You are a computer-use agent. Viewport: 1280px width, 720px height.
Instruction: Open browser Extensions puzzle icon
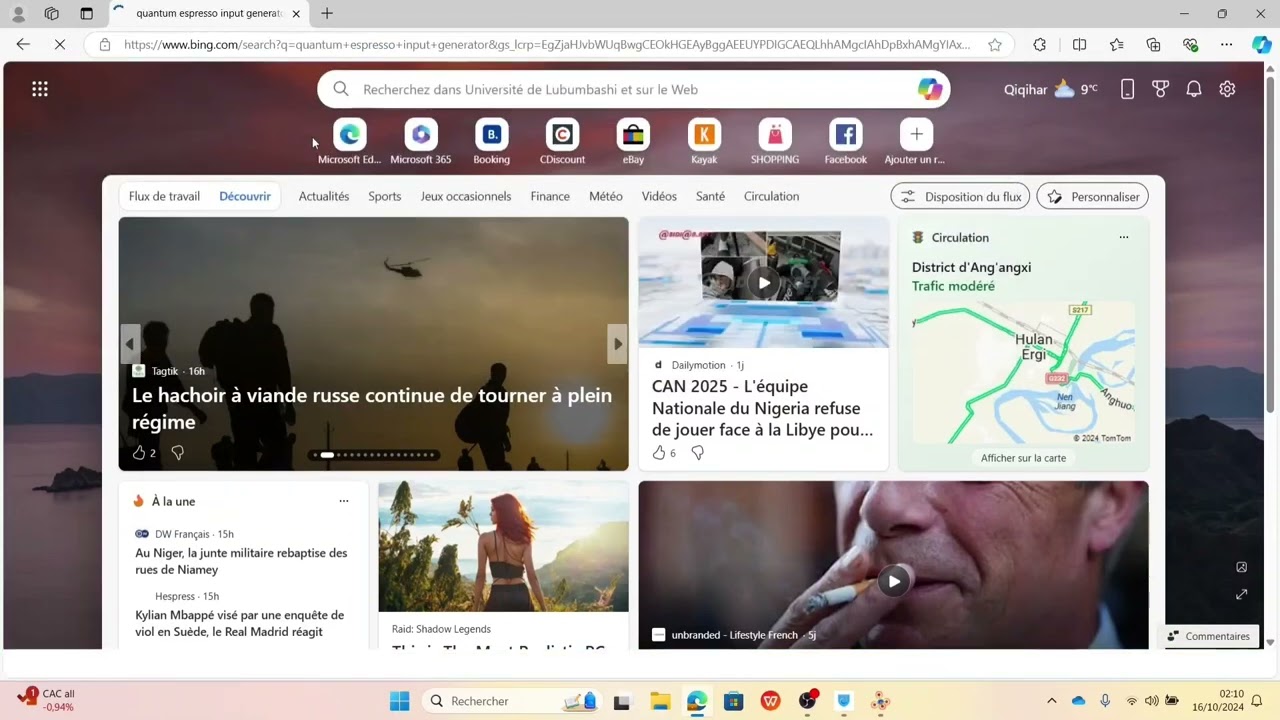pyautogui.click(x=1040, y=44)
